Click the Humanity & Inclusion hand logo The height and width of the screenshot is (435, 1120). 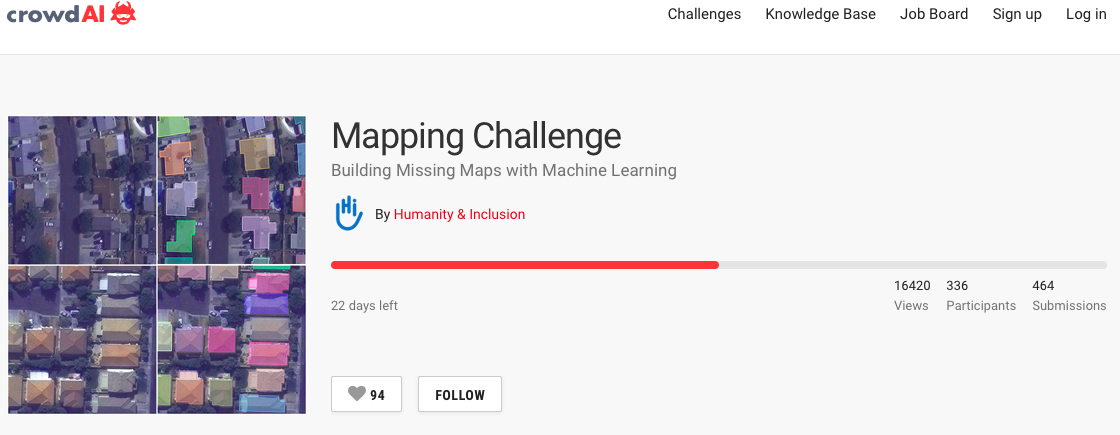pos(348,214)
